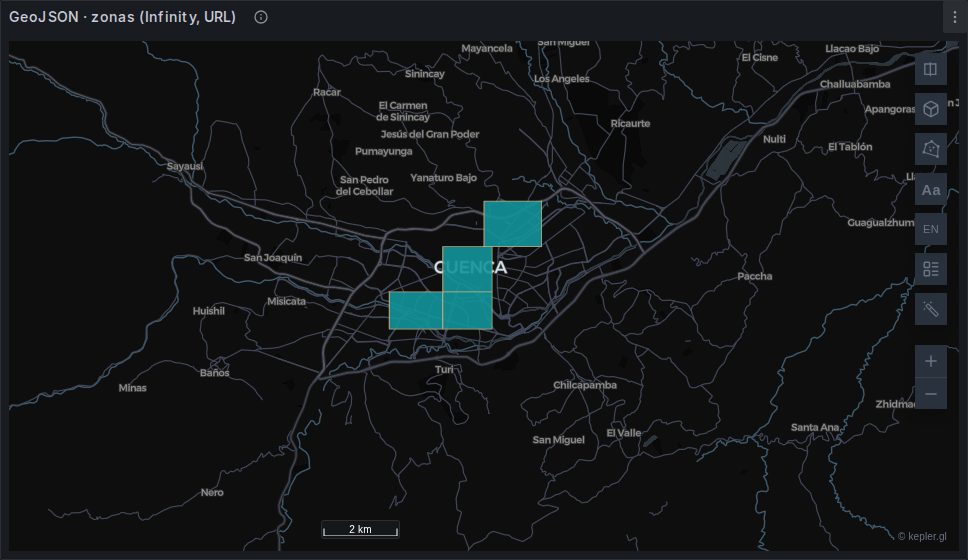Click the Huishil map label

pos(209,311)
